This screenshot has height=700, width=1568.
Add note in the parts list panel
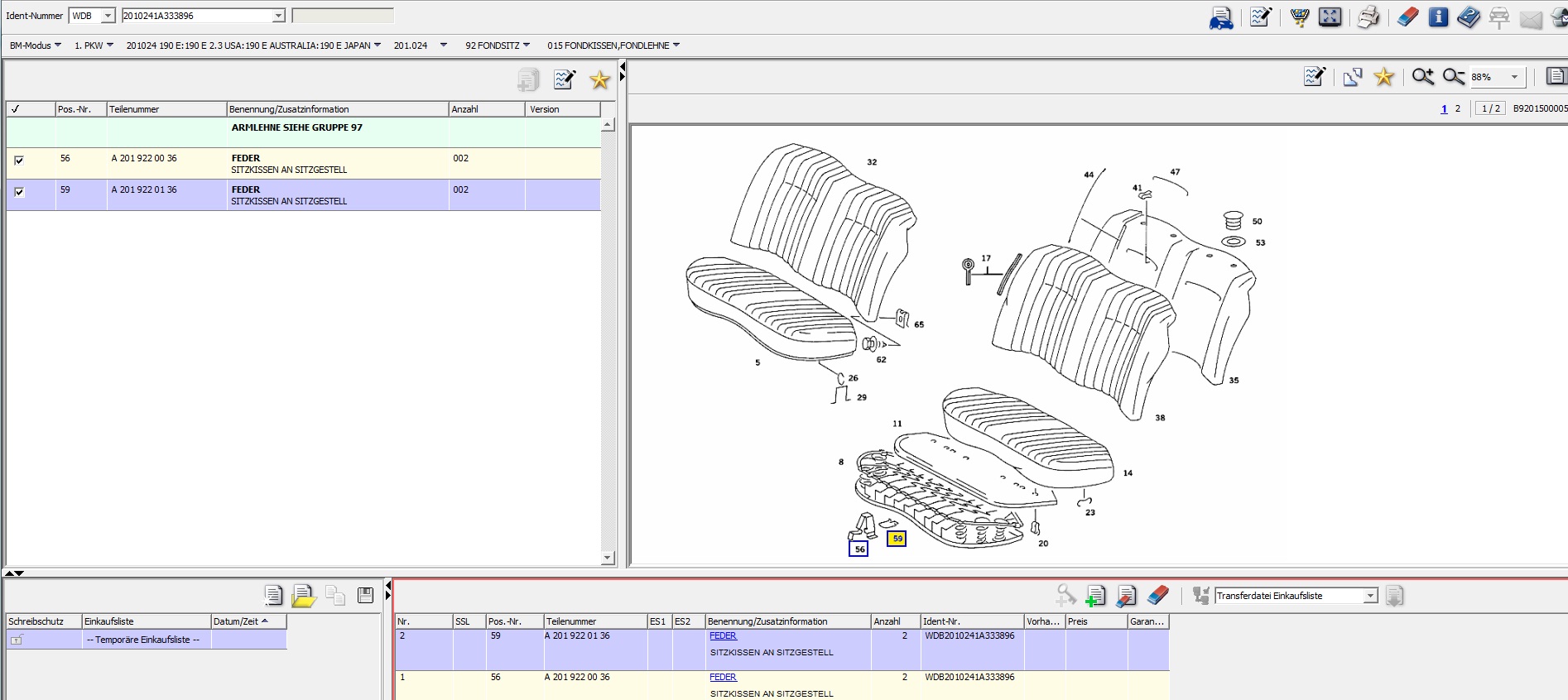tap(565, 79)
